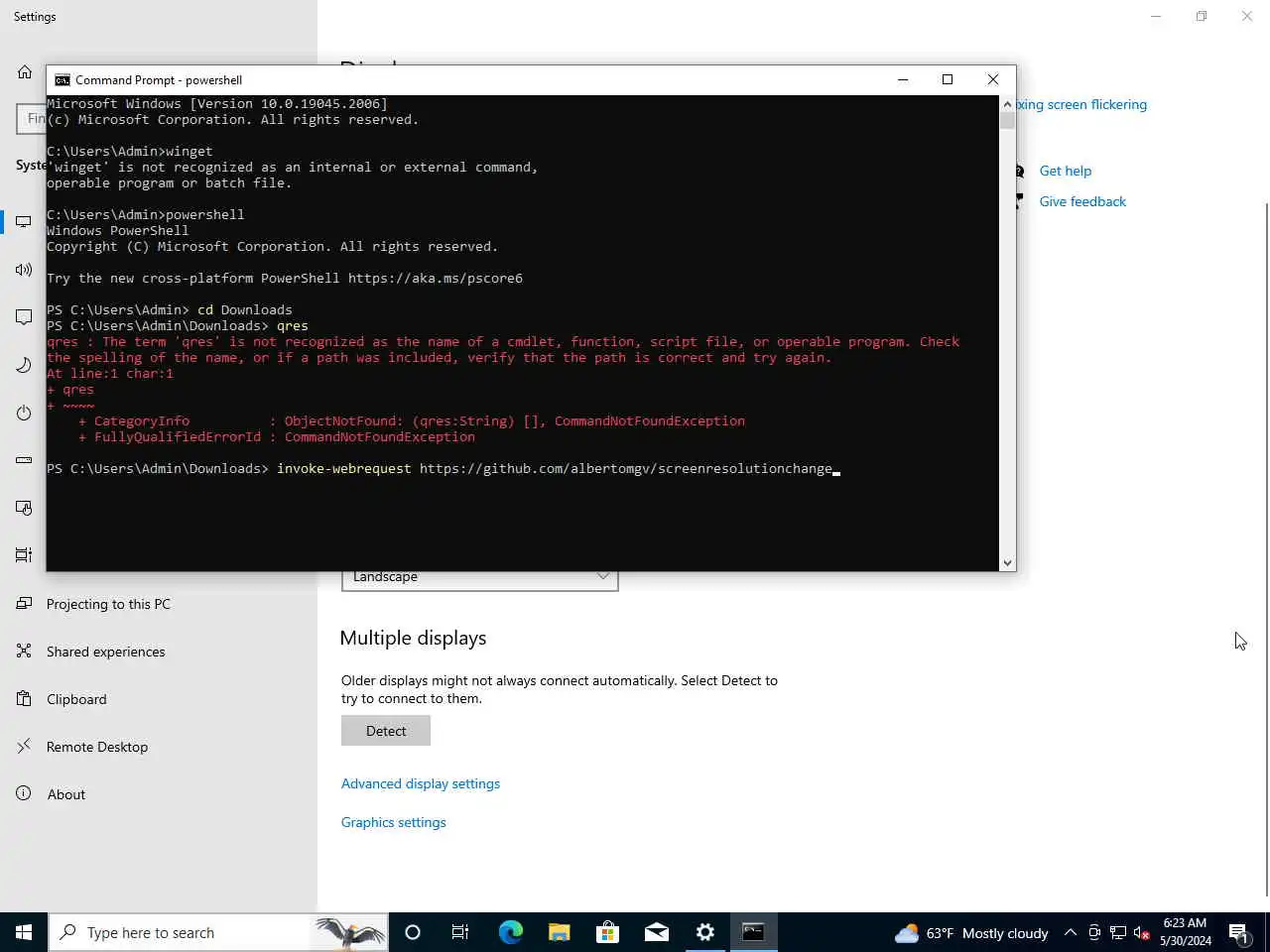The width and height of the screenshot is (1270, 952).
Task: Open Advanced display settings link
Action: (x=421, y=783)
